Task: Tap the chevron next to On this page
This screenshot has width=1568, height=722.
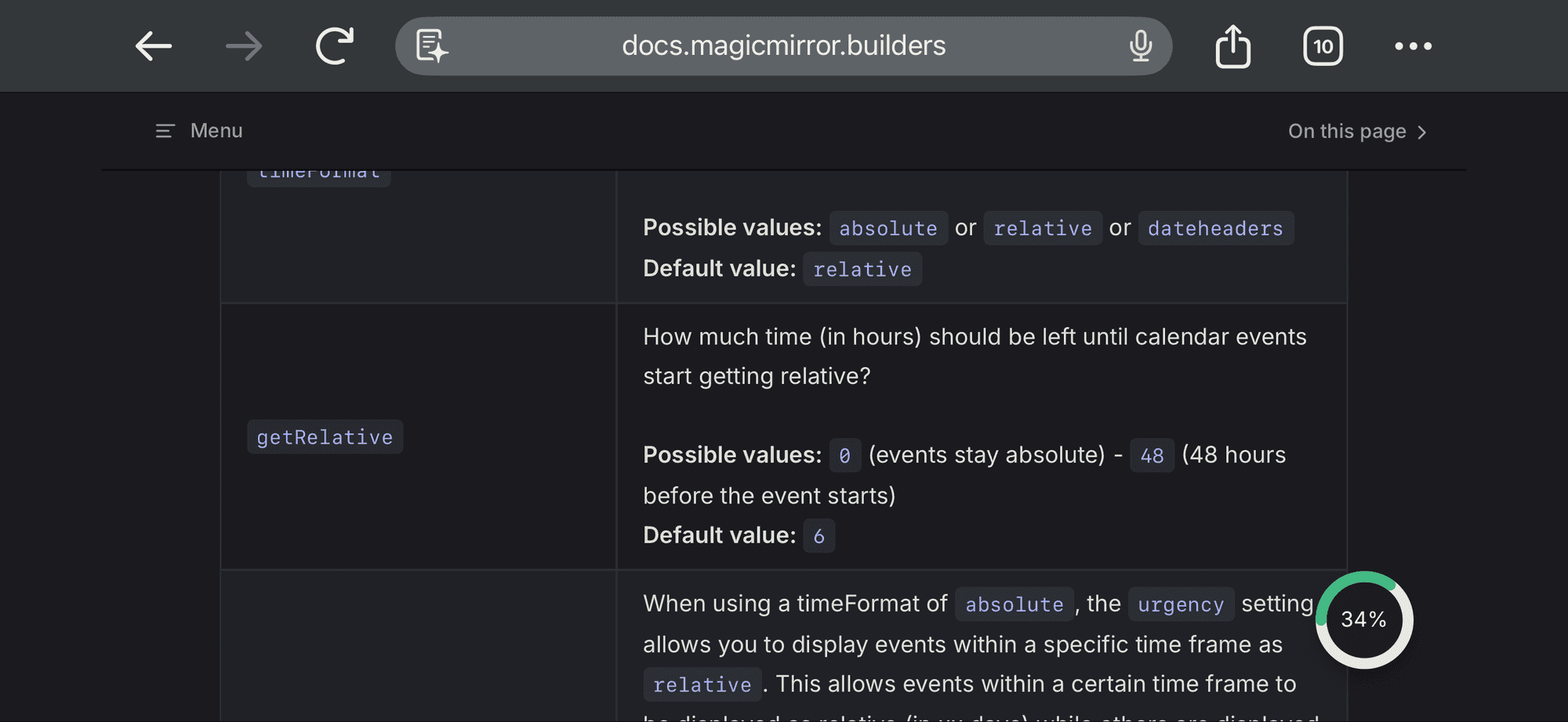Action: point(1422,132)
